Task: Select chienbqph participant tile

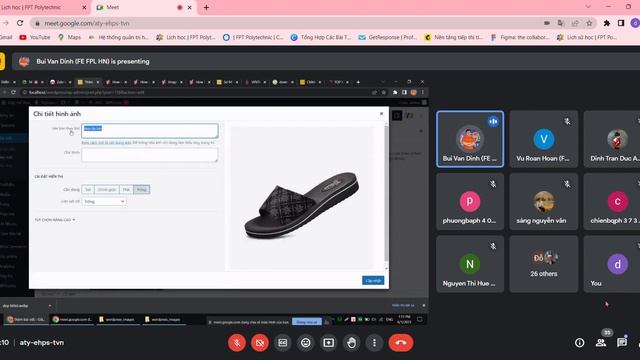Action: click(x=612, y=202)
